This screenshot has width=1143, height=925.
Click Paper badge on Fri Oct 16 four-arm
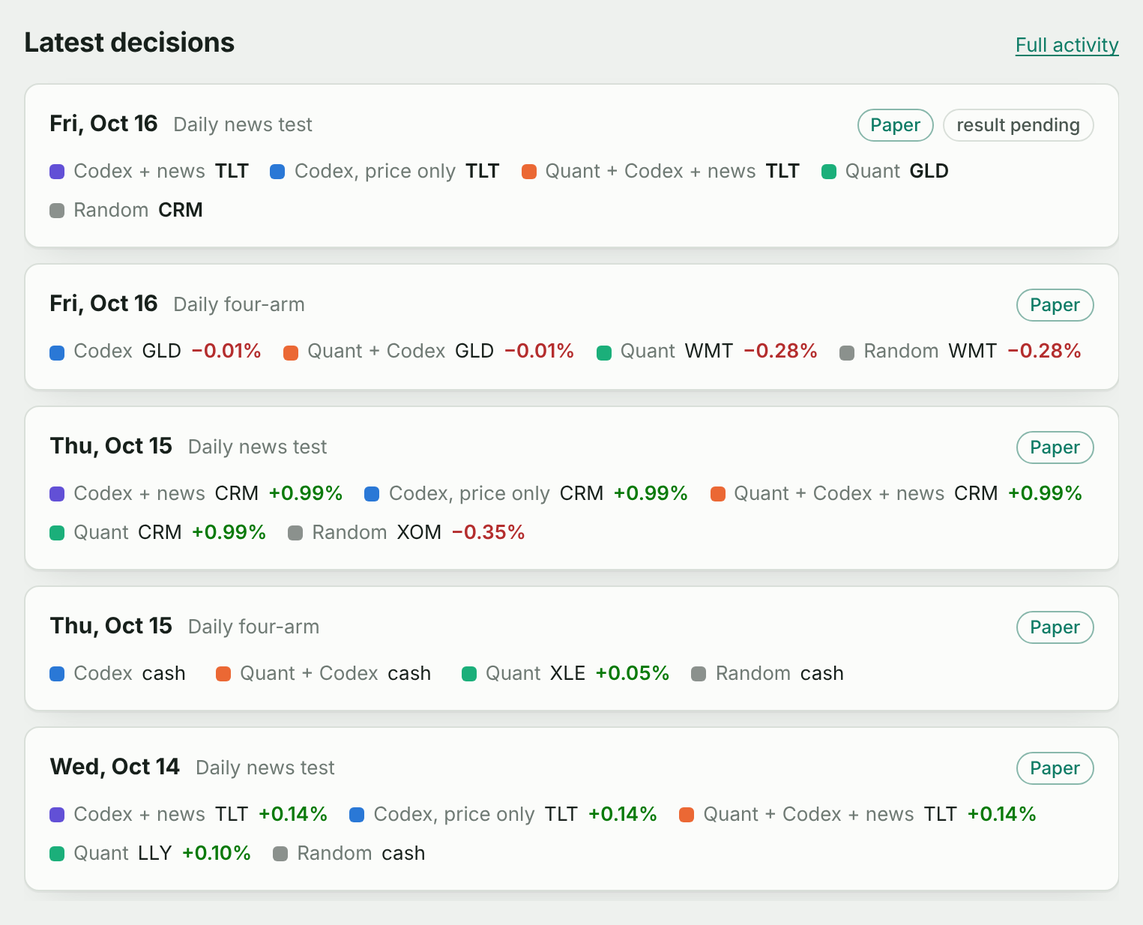click(1055, 305)
